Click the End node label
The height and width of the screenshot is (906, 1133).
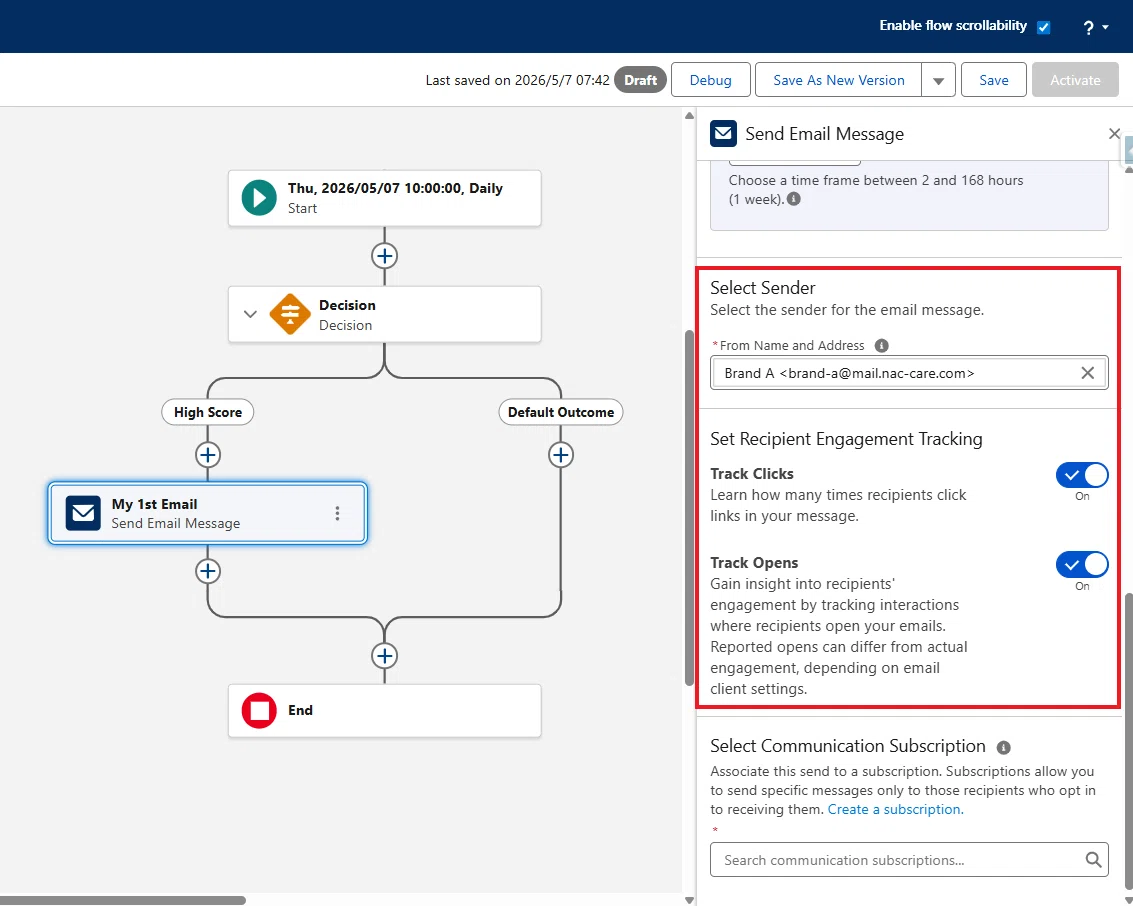pyautogui.click(x=301, y=710)
